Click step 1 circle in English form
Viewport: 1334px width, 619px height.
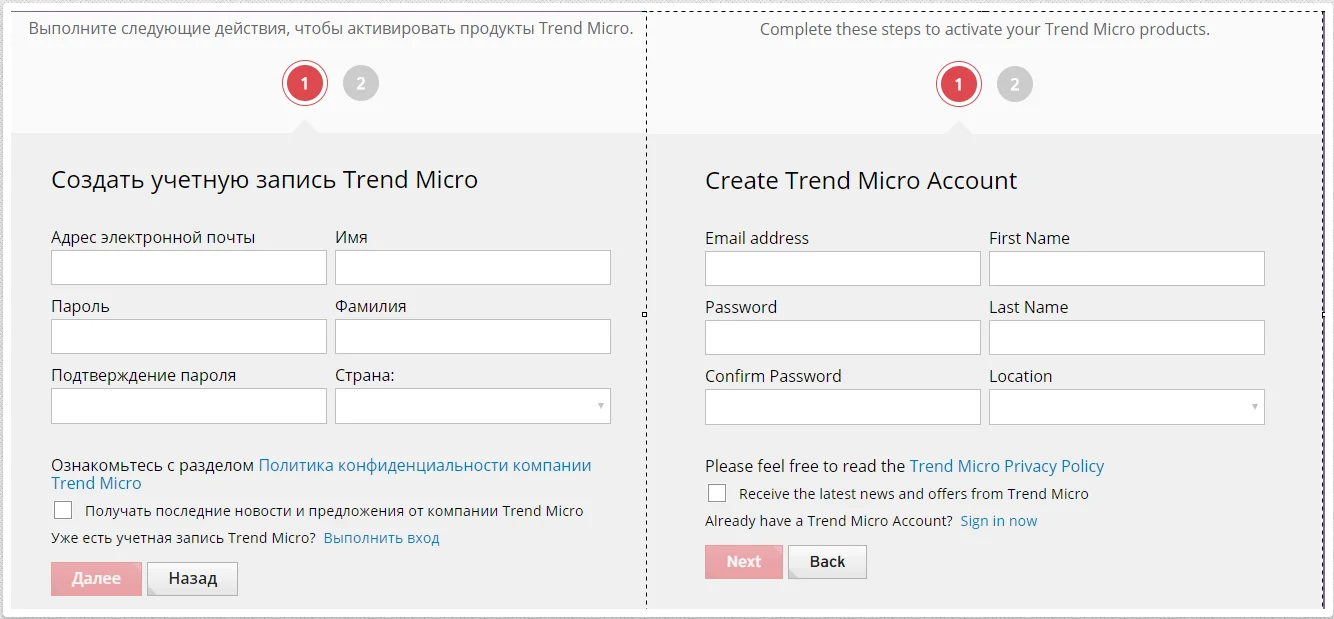(958, 84)
